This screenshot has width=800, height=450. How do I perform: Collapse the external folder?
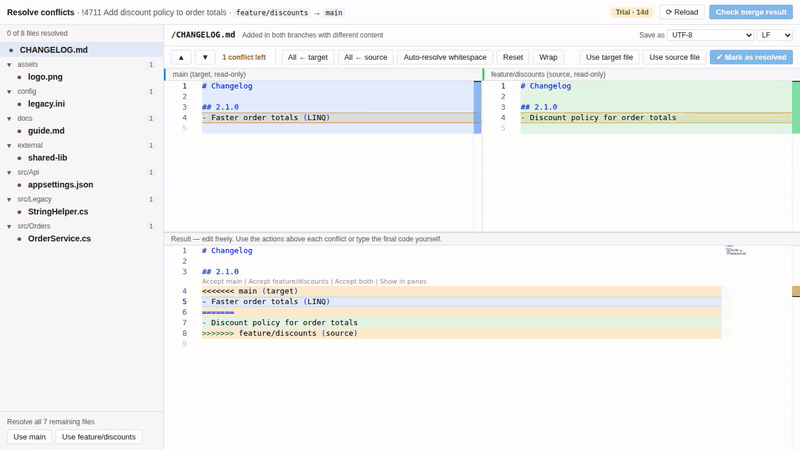pos(9,145)
